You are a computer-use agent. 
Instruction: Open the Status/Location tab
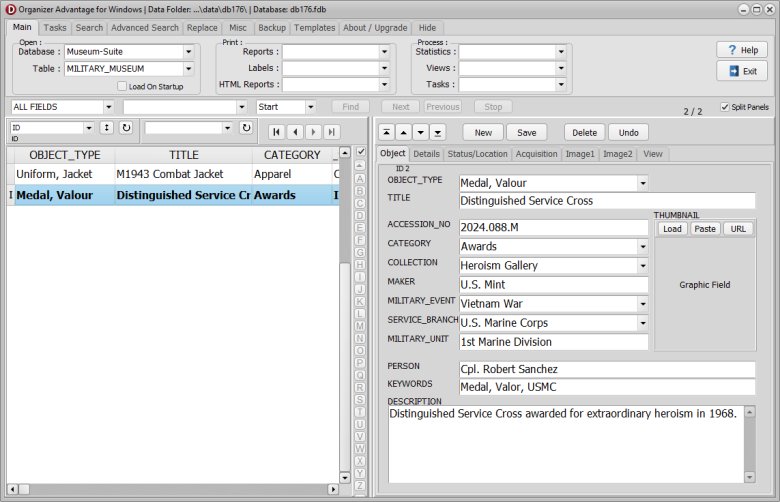(477, 154)
